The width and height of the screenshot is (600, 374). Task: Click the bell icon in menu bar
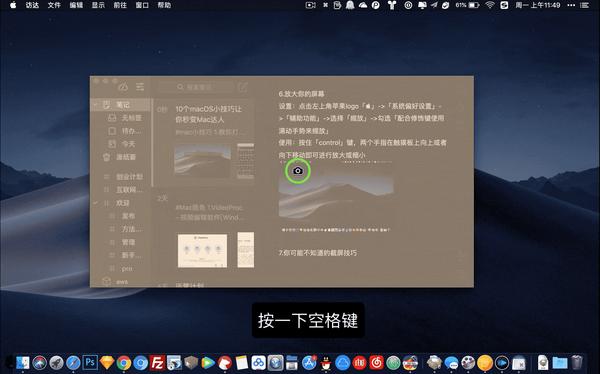tap(350, 5)
